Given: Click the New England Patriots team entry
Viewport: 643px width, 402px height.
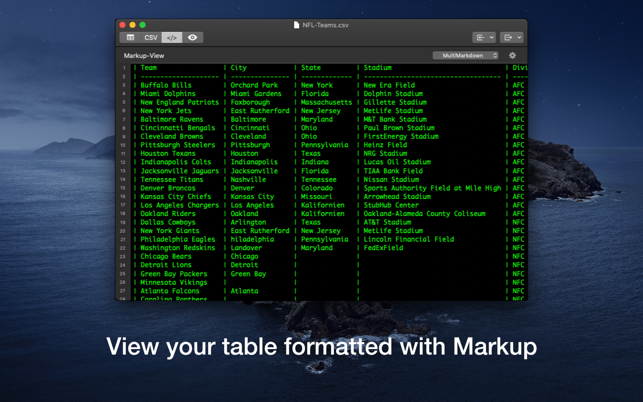Looking at the screenshot, I should pos(180,102).
